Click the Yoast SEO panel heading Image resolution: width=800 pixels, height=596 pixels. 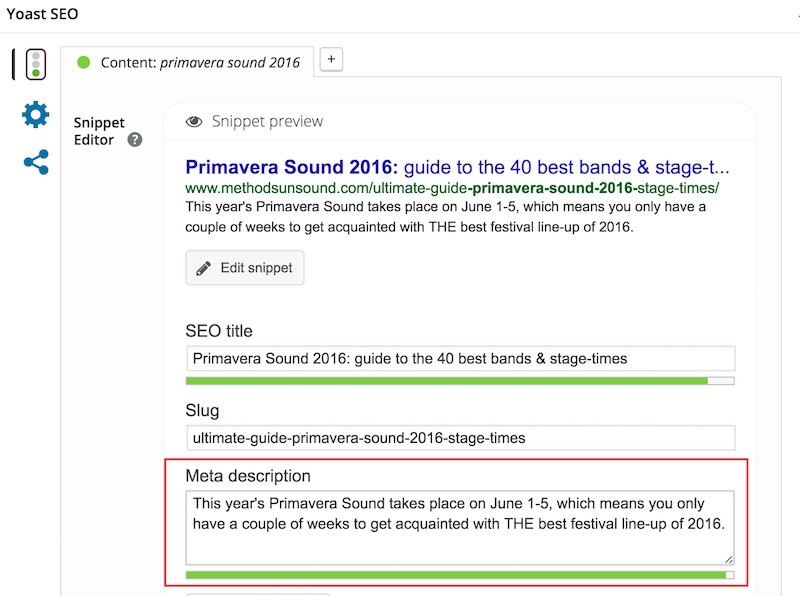click(42, 14)
